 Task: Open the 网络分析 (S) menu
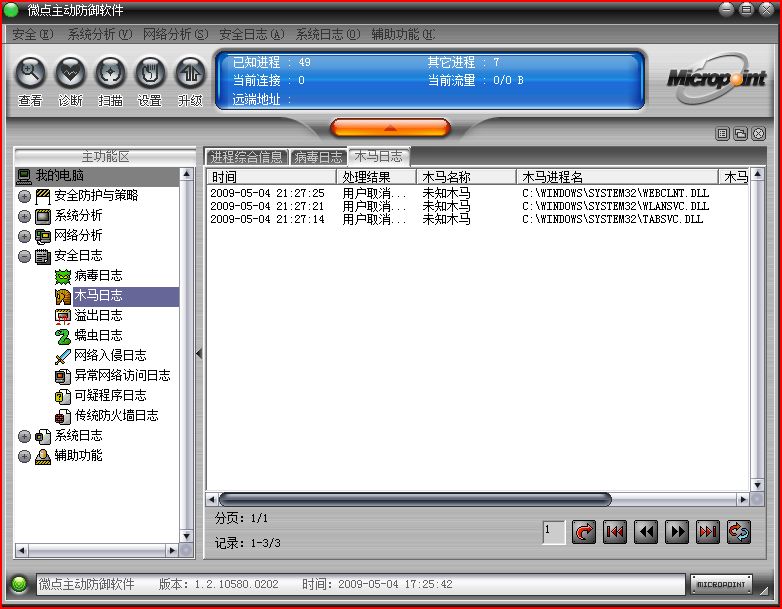tap(176, 34)
